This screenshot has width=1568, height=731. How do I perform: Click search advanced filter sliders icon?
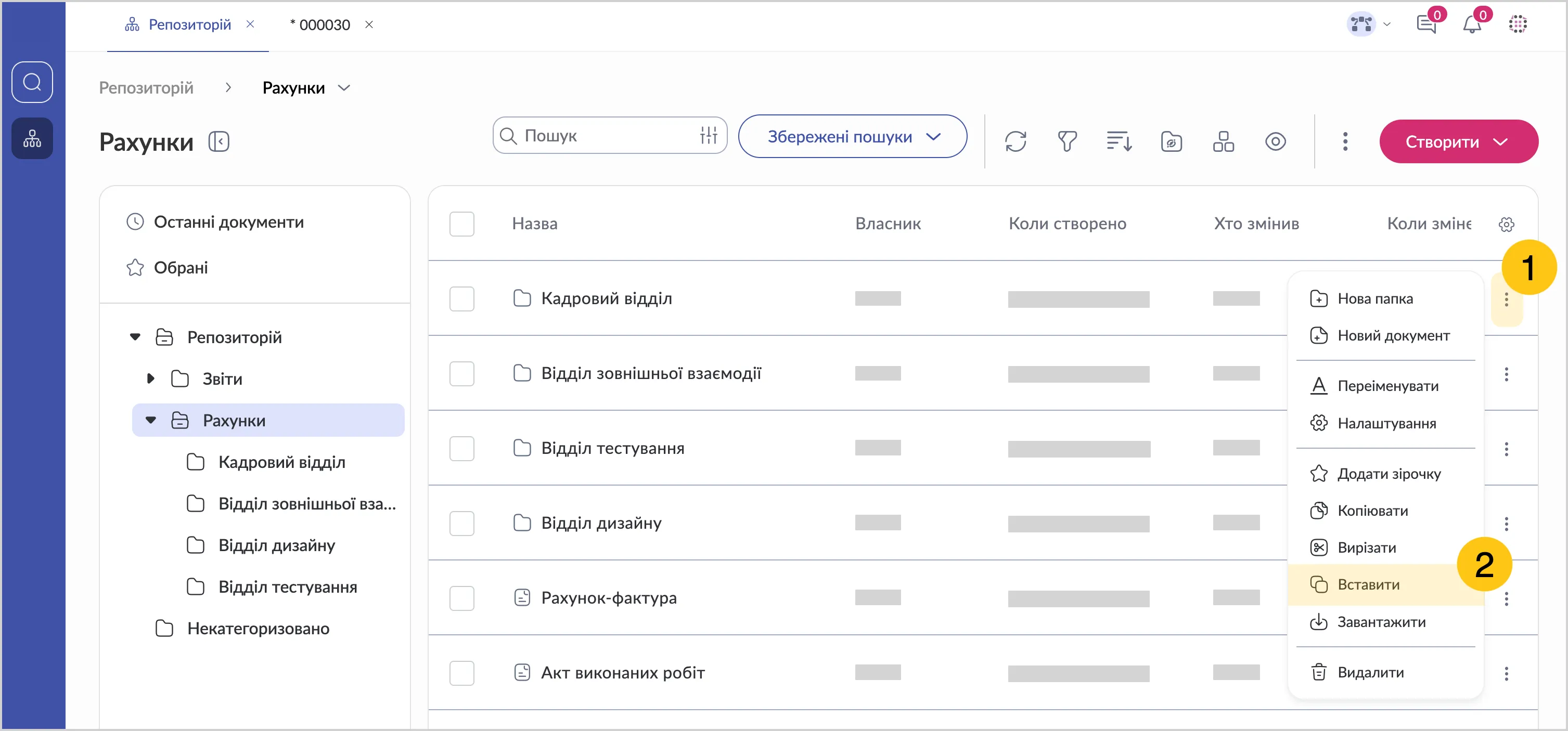tap(709, 135)
